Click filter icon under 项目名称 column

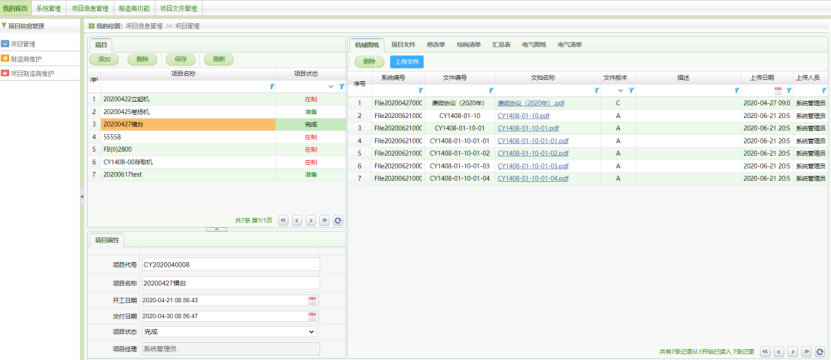pyautogui.click(x=272, y=86)
